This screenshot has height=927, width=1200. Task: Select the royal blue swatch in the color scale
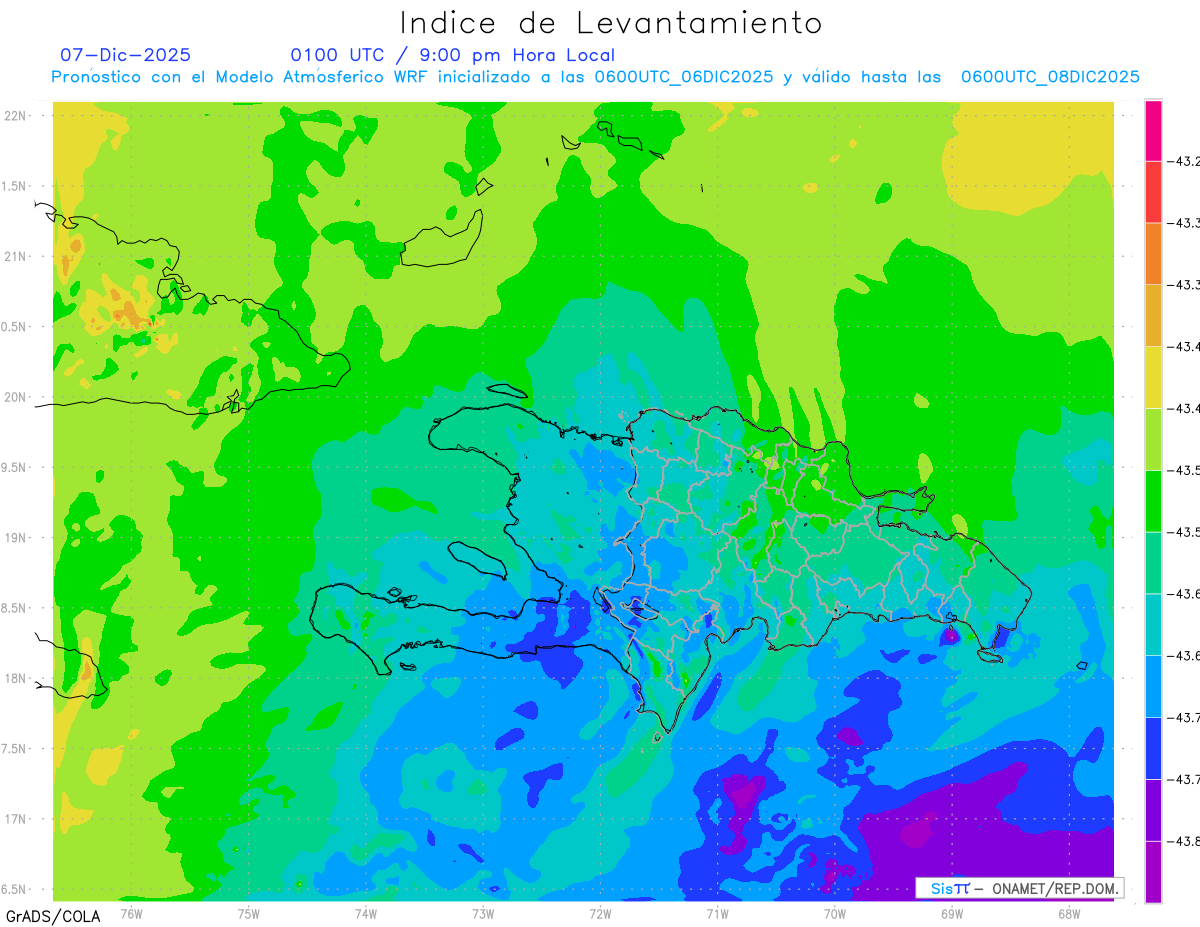[x=1153, y=747]
